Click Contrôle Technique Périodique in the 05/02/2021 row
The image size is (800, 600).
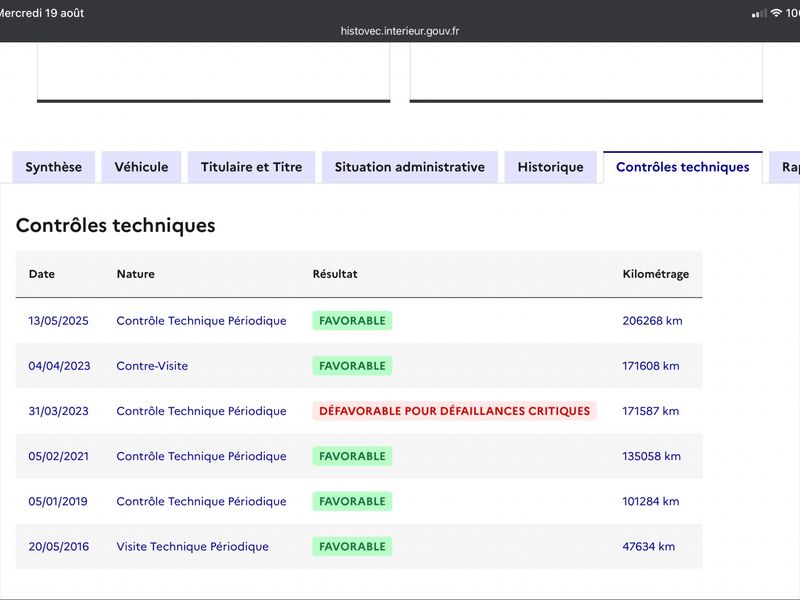(202, 456)
